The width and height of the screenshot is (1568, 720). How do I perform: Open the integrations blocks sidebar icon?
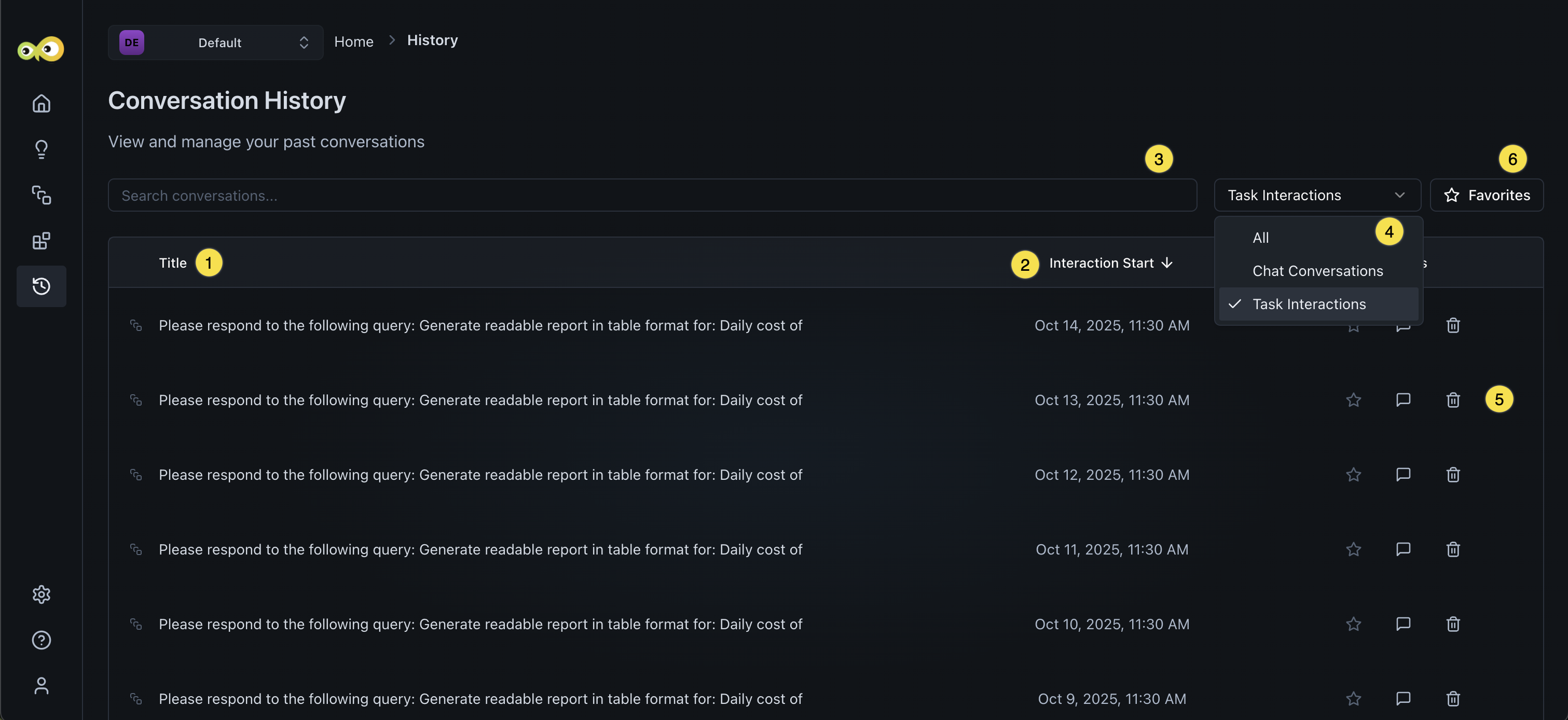pyautogui.click(x=42, y=241)
